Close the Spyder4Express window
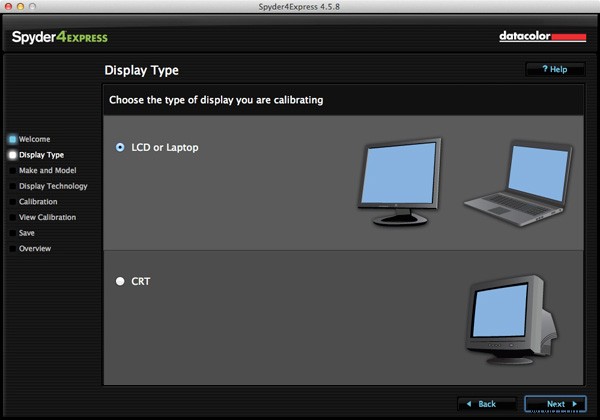The height and width of the screenshot is (420, 600). pos(8,7)
